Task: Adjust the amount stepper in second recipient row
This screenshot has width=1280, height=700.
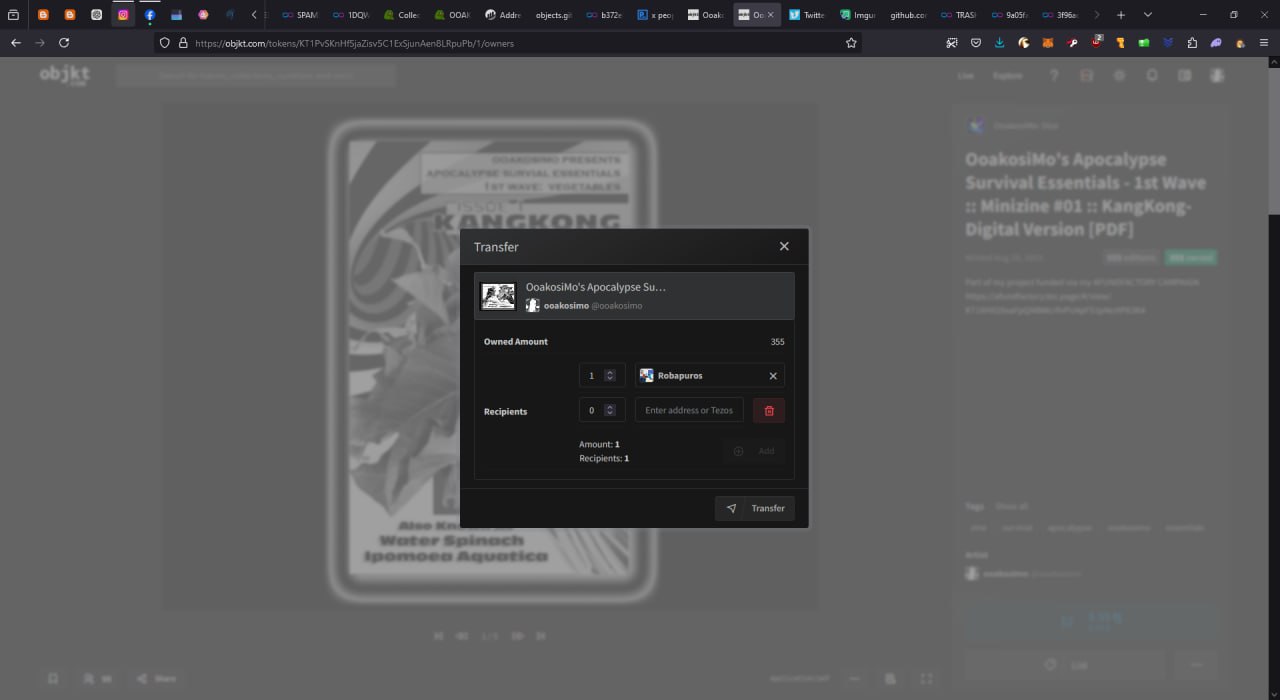Action: click(x=610, y=410)
